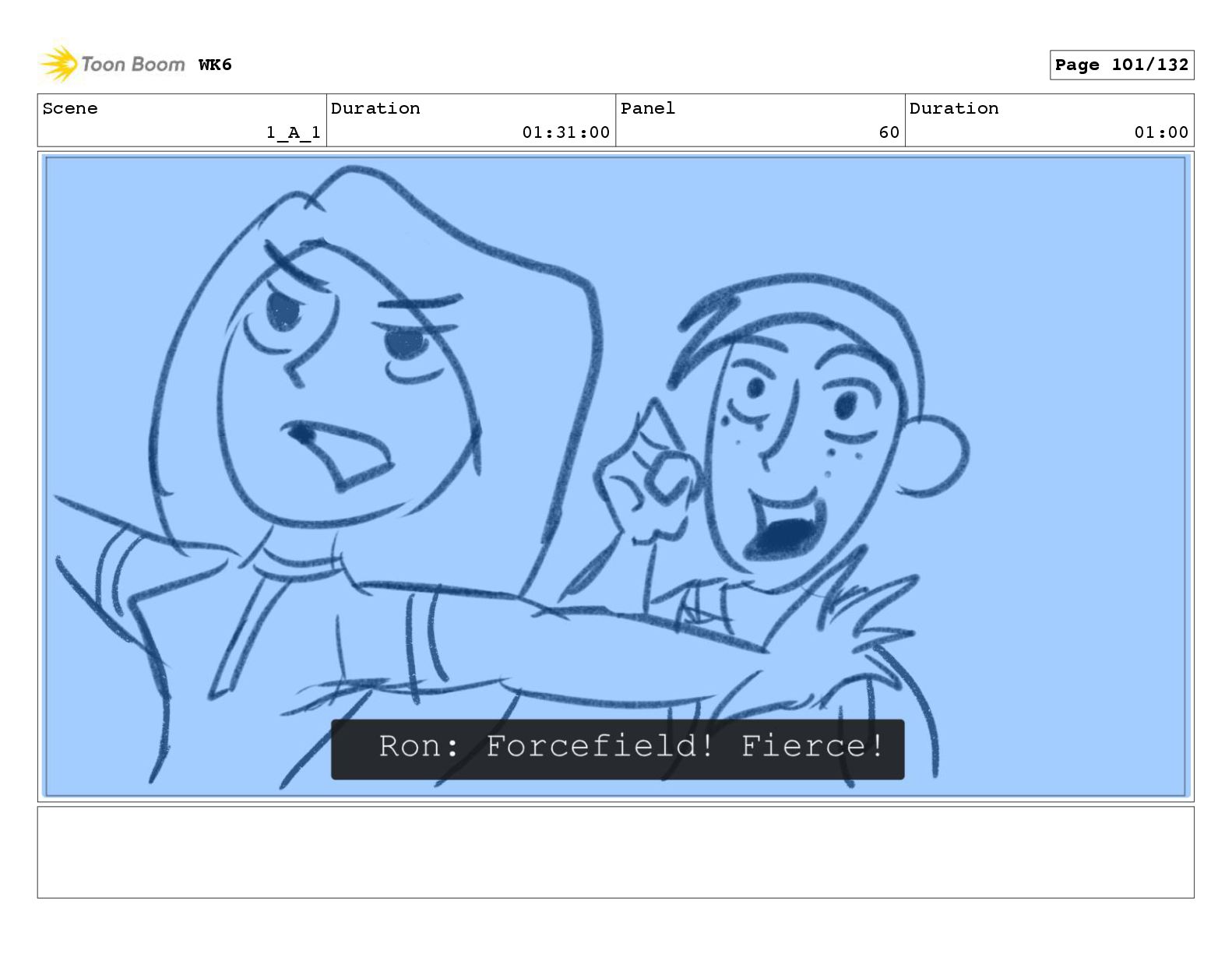Screen dimensions: 1232x954
Task: Click panel duration value 01:00
Action: pyautogui.click(x=1161, y=132)
